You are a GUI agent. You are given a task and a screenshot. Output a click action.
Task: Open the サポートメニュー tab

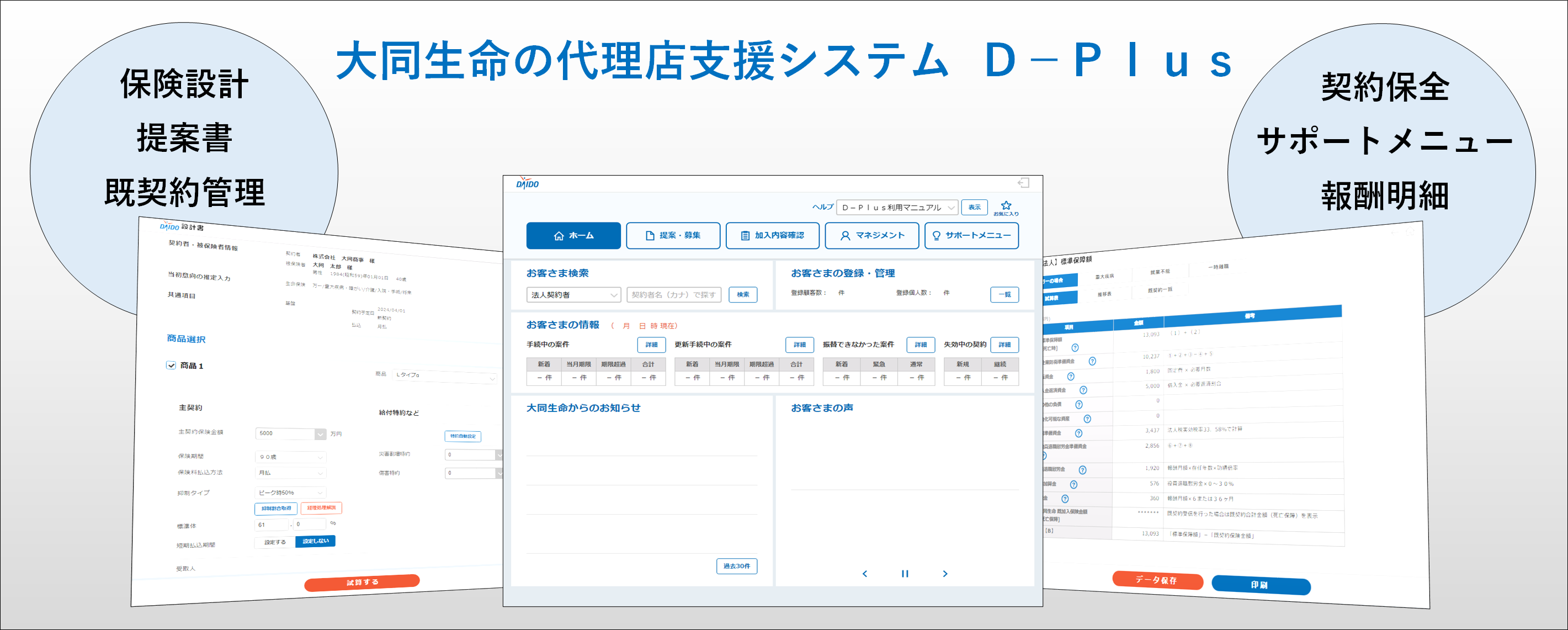point(971,236)
